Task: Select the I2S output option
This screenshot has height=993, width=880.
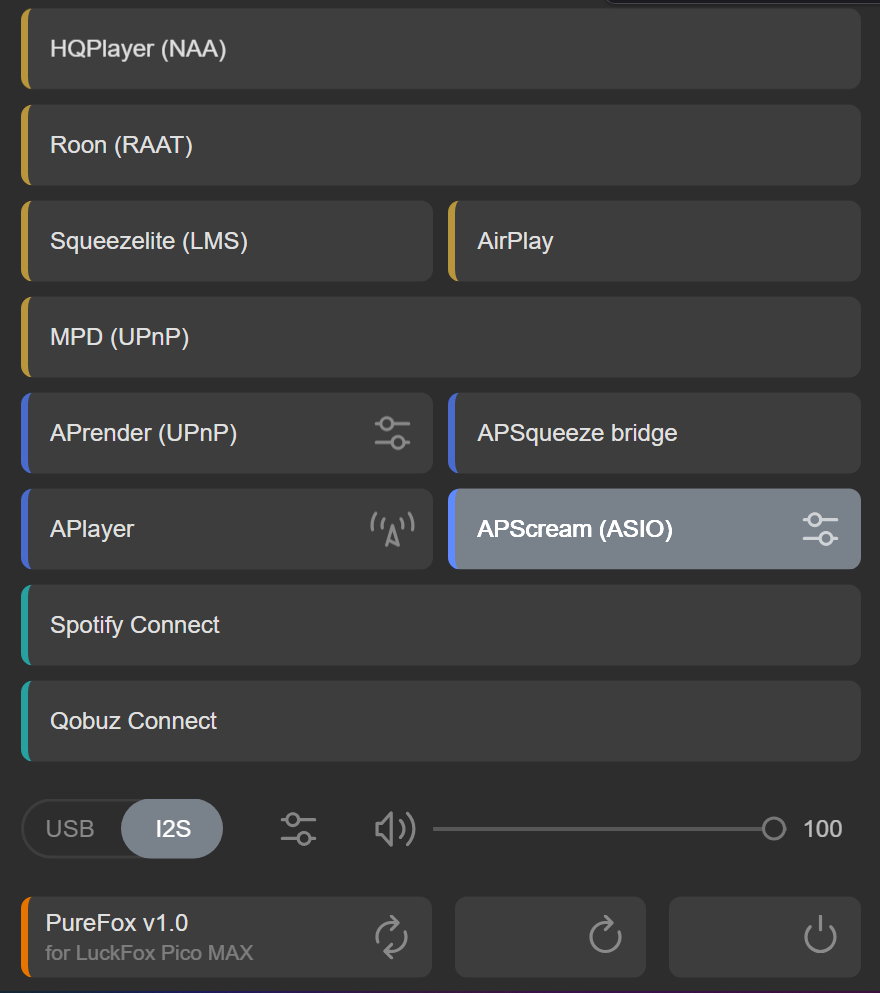Action: pos(172,829)
